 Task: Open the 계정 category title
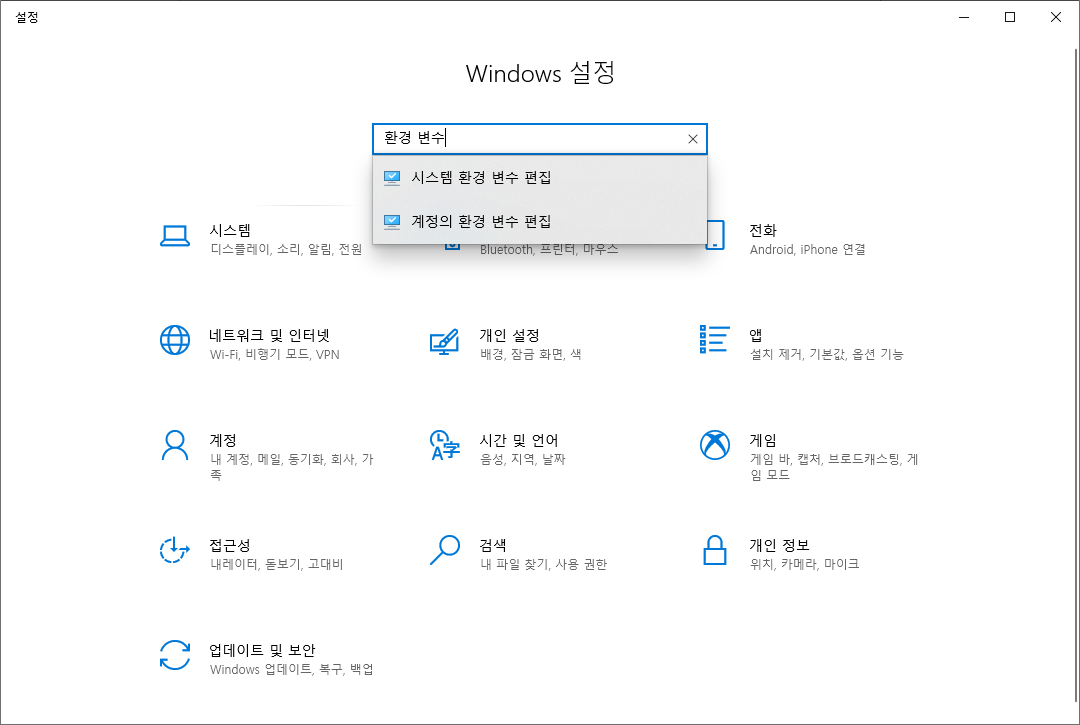click(223, 440)
